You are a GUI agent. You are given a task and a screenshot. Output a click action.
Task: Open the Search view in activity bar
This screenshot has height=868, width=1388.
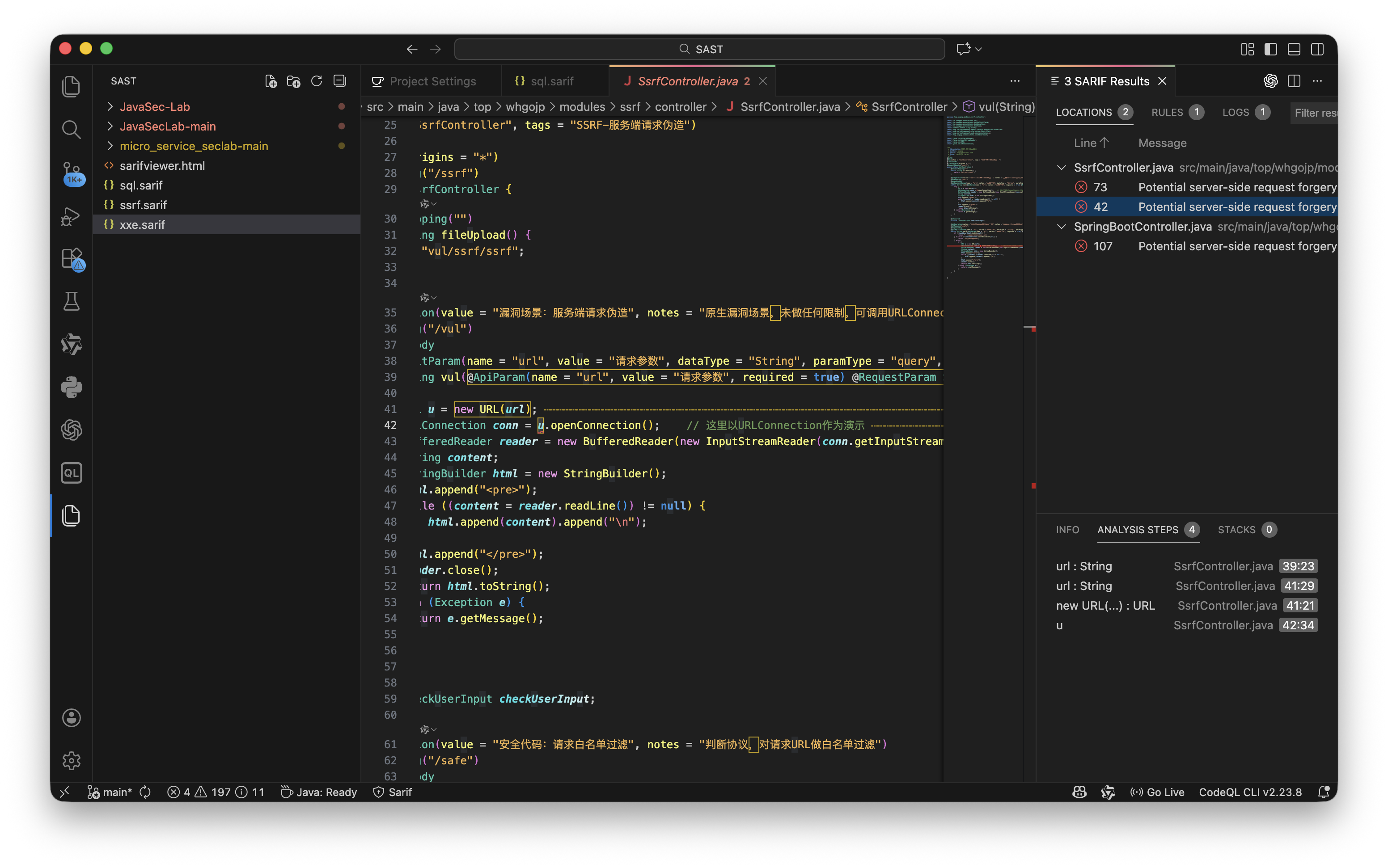coord(71,130)
